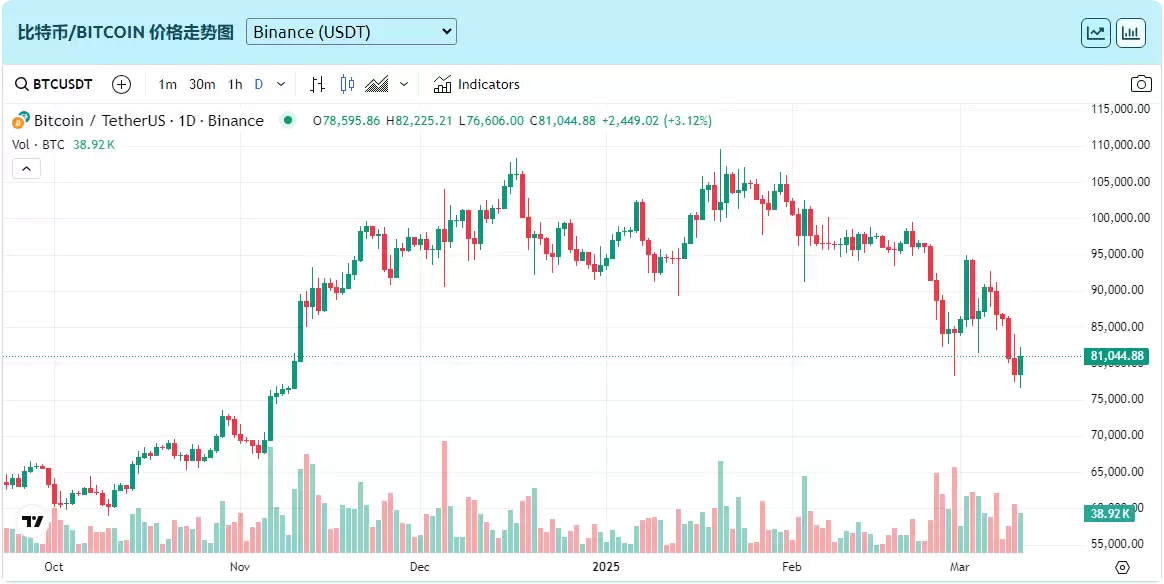Select the column chart view icon
Viewport: 1164px width, 584px height.
[x=1131, y=32]
